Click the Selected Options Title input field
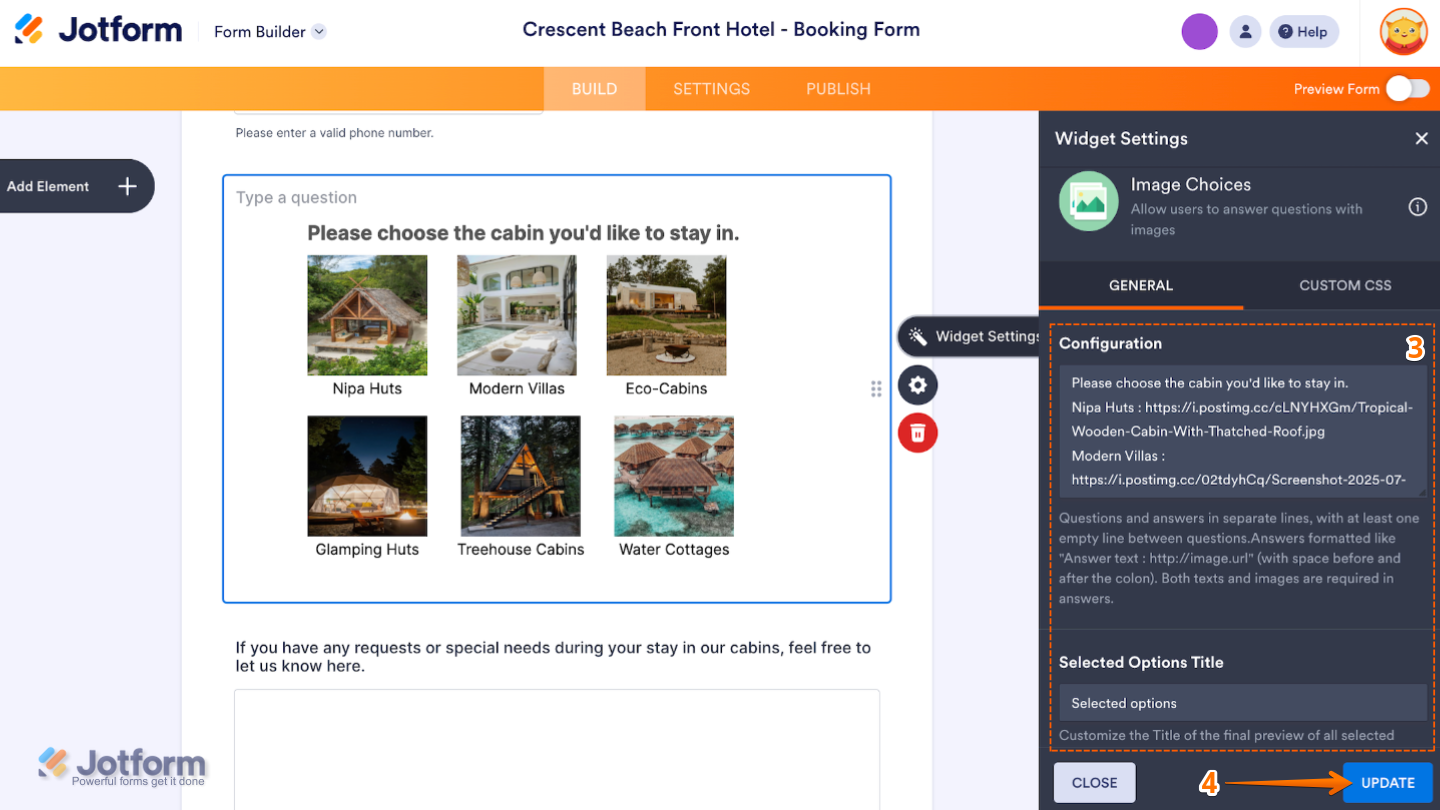1440x810 pixels. coord(1242,702)
